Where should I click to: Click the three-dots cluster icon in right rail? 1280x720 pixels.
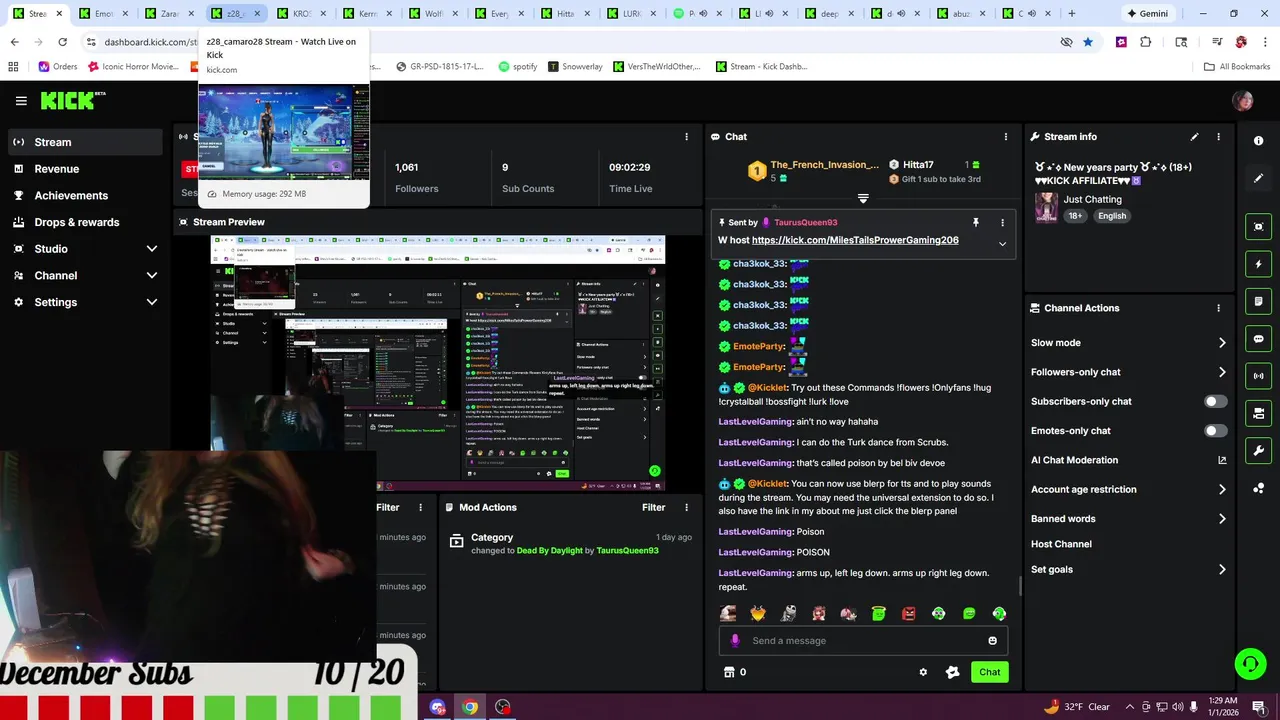(x=1258, y=488)
